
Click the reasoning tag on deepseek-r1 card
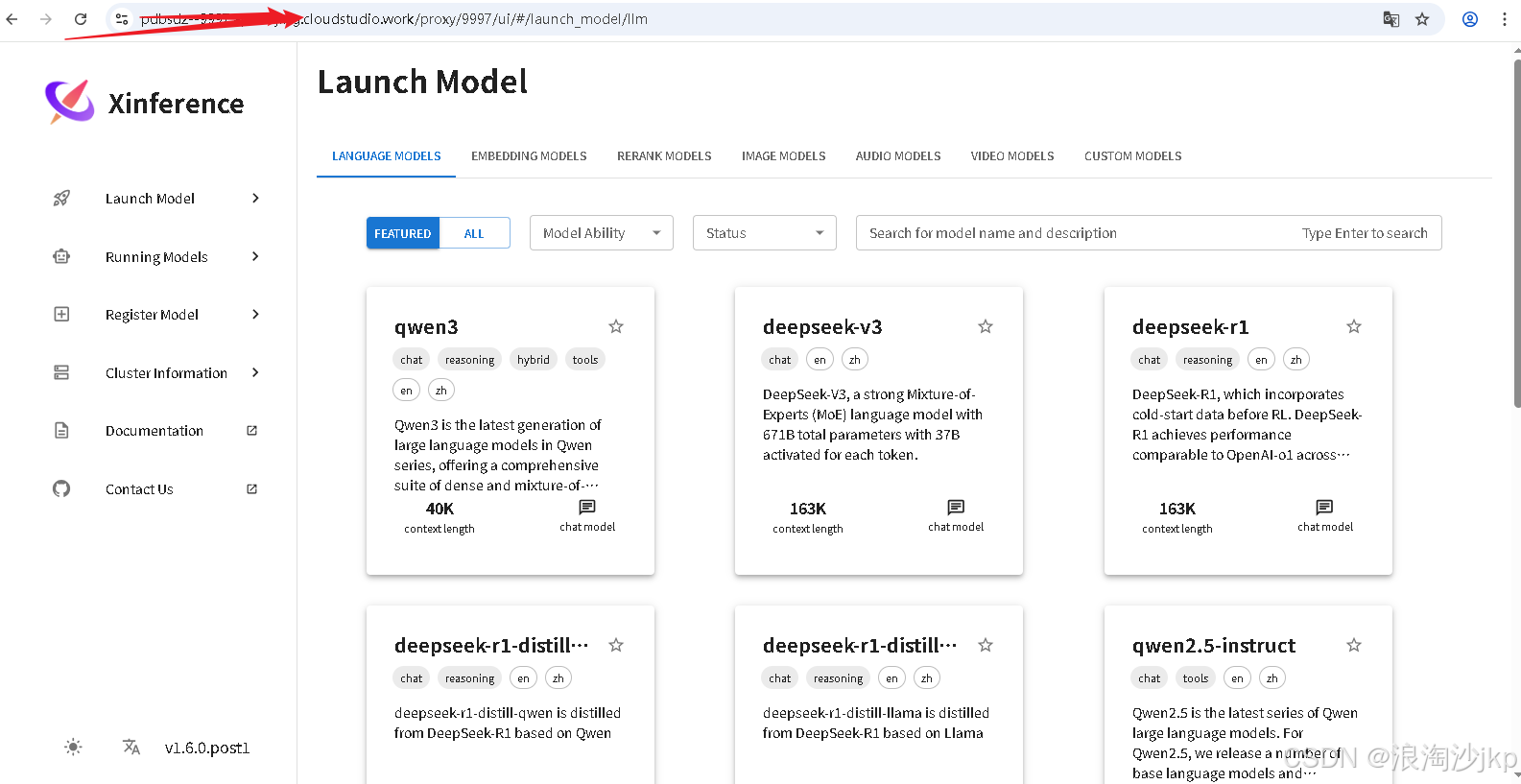[x=1207, y=360]
